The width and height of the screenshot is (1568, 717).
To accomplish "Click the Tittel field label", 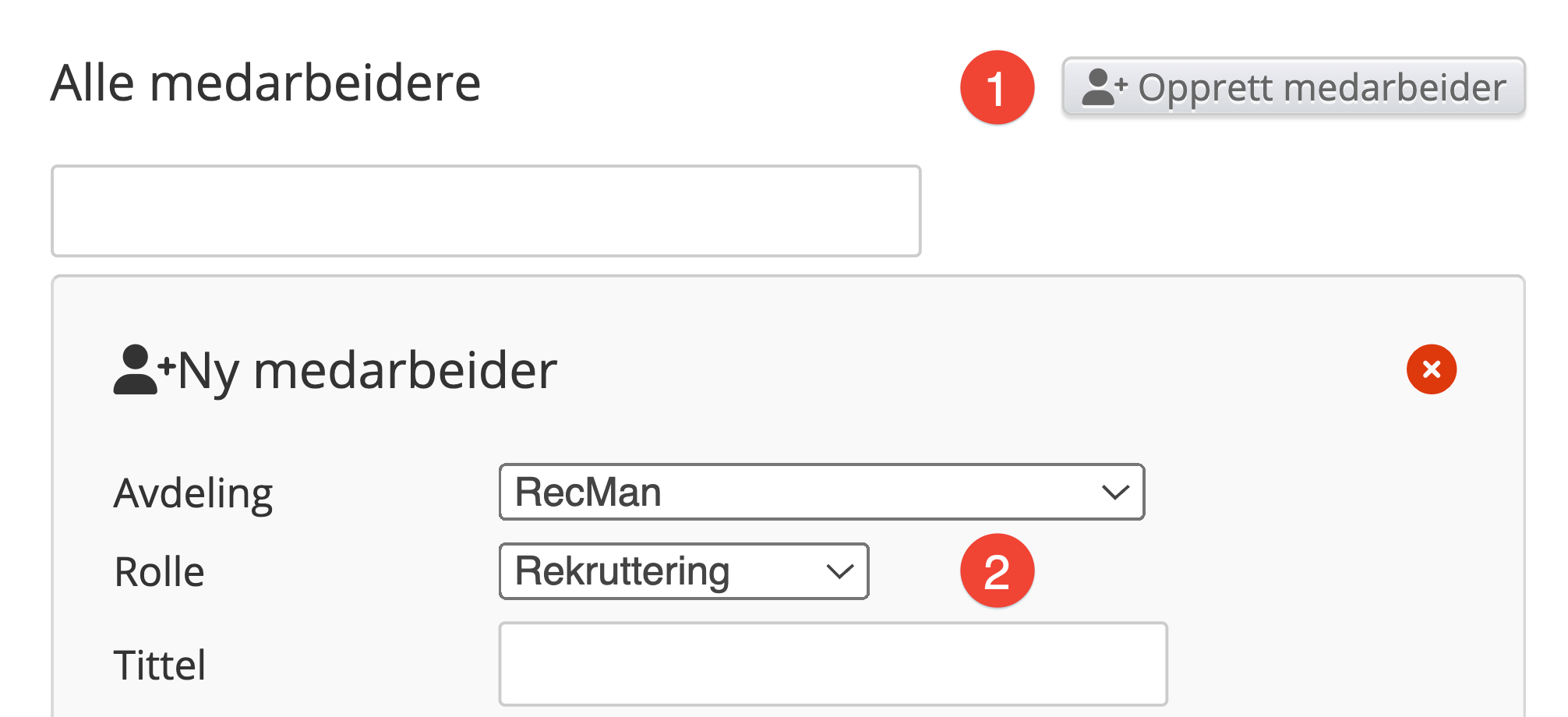I will coord(160,665).
